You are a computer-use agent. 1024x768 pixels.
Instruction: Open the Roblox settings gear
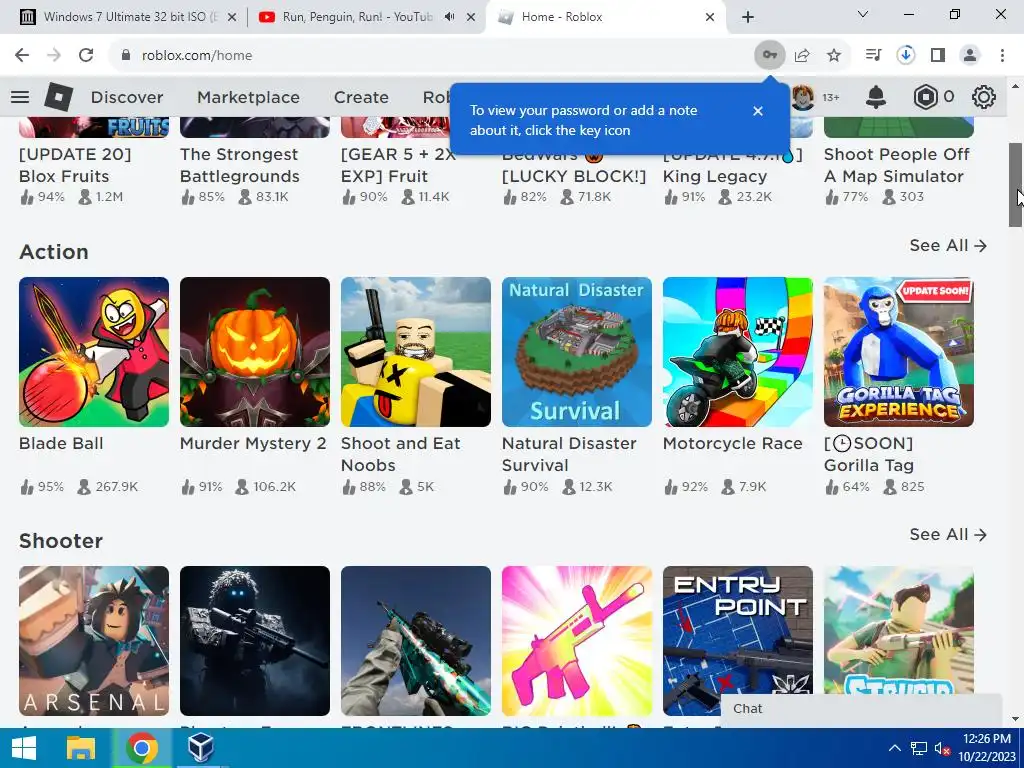point(984,97)
